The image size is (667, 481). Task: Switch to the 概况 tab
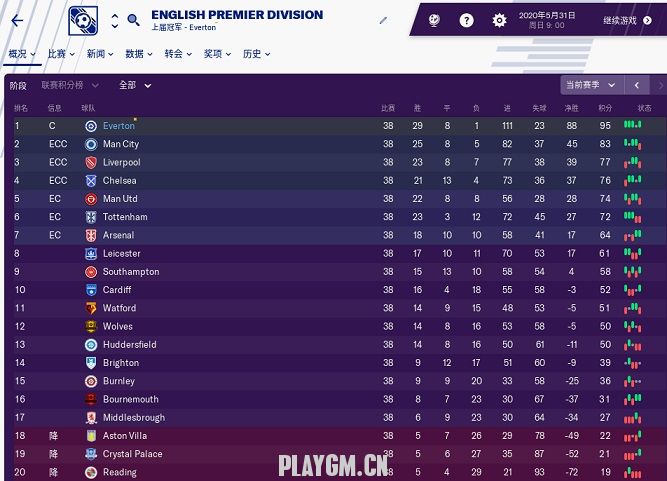click(x=21, y=54)
